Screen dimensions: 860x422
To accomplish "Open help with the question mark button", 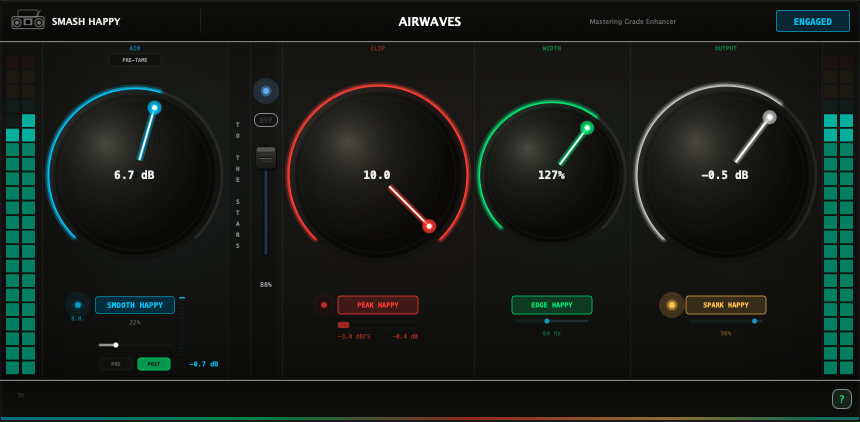I will 841,398.
